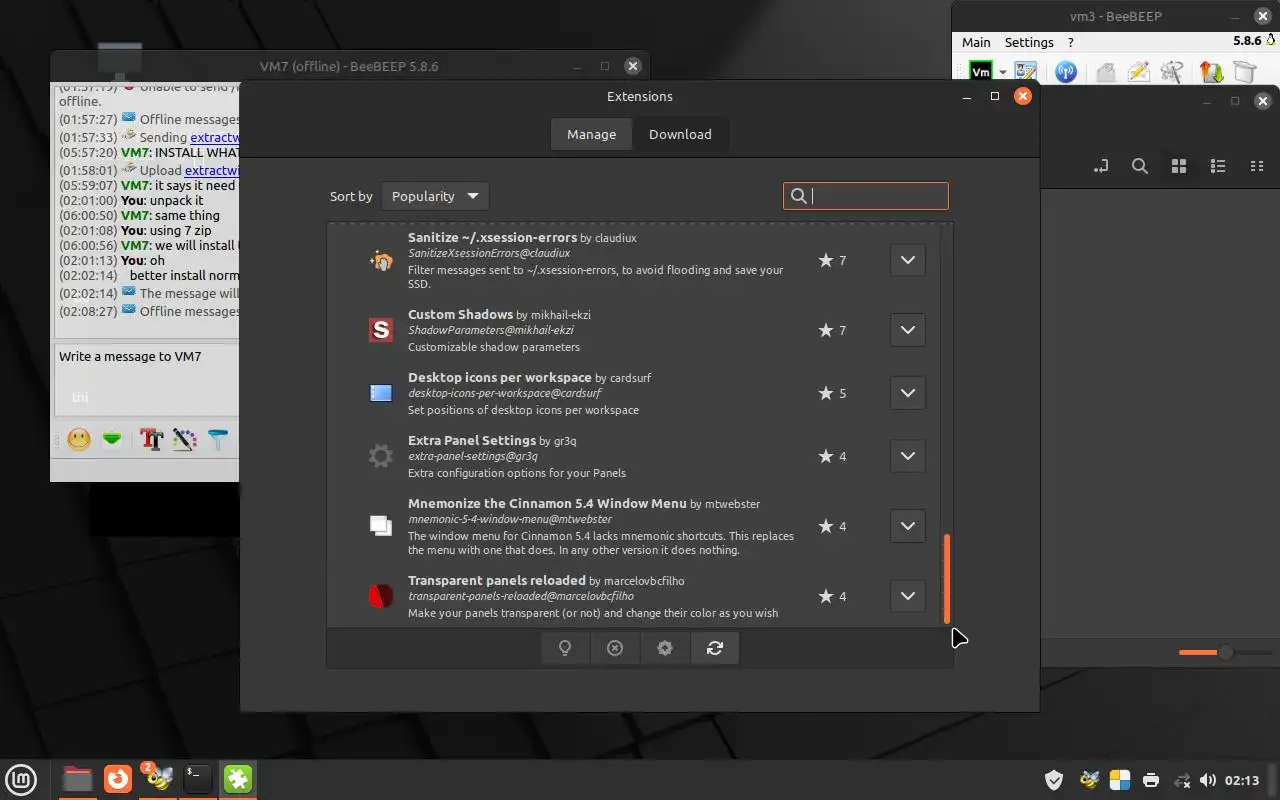Image resolution: width=1280 pixels, height=800 pixels.
Task: Click the Custom Shadows red S icon
Action: click(x=381, y=330)
